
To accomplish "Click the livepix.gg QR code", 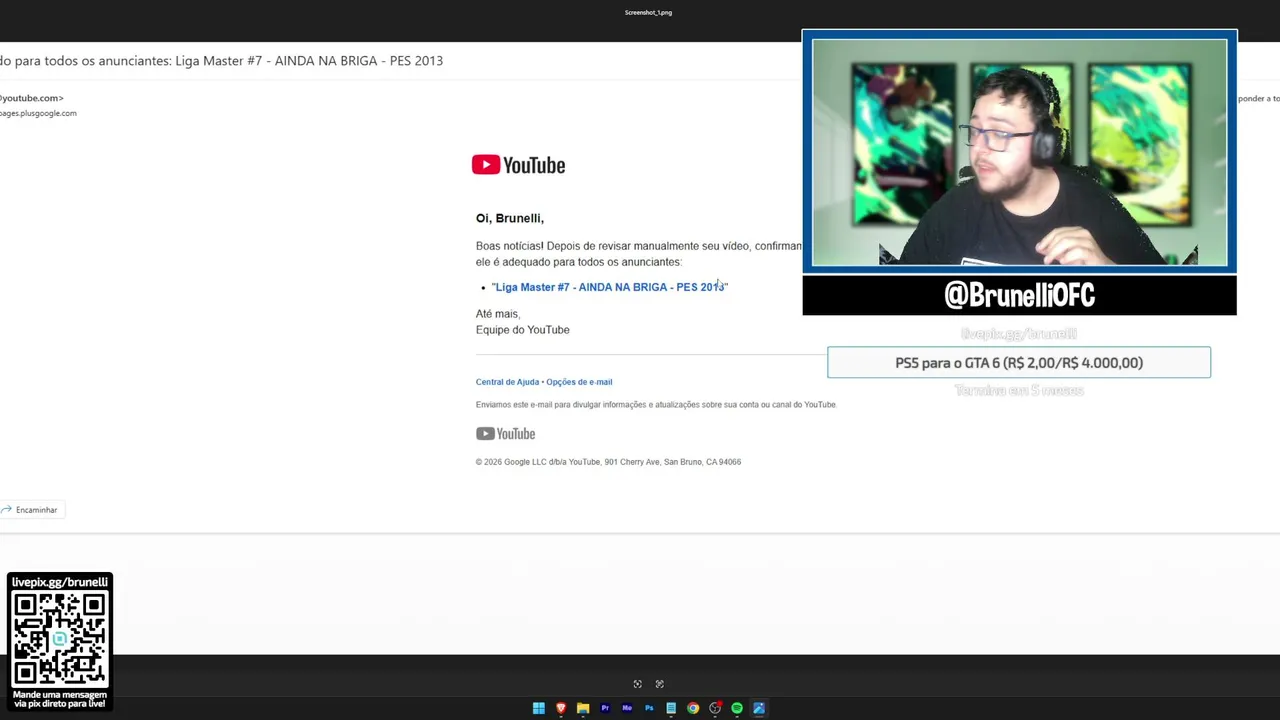I will click(60, 638).
